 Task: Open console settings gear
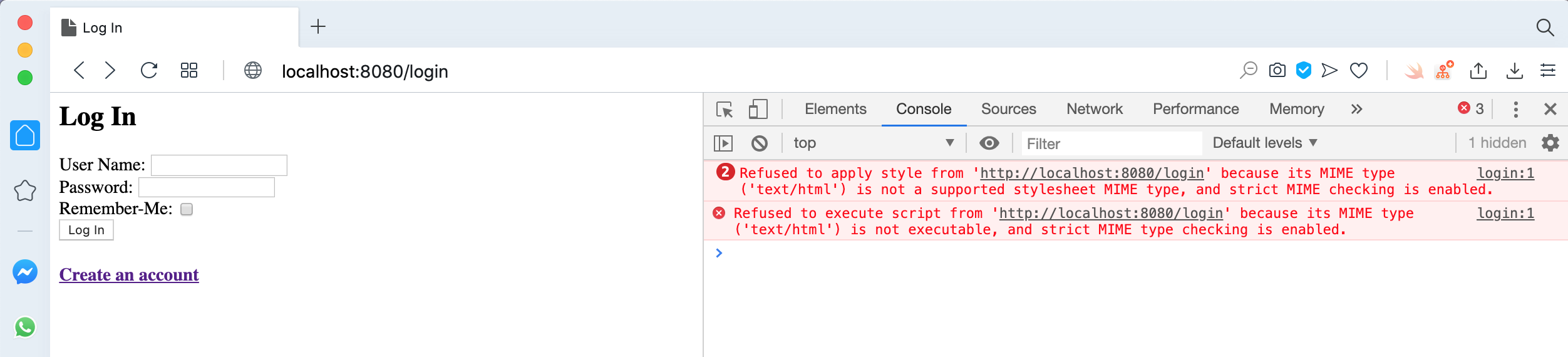click(1550, 143)
